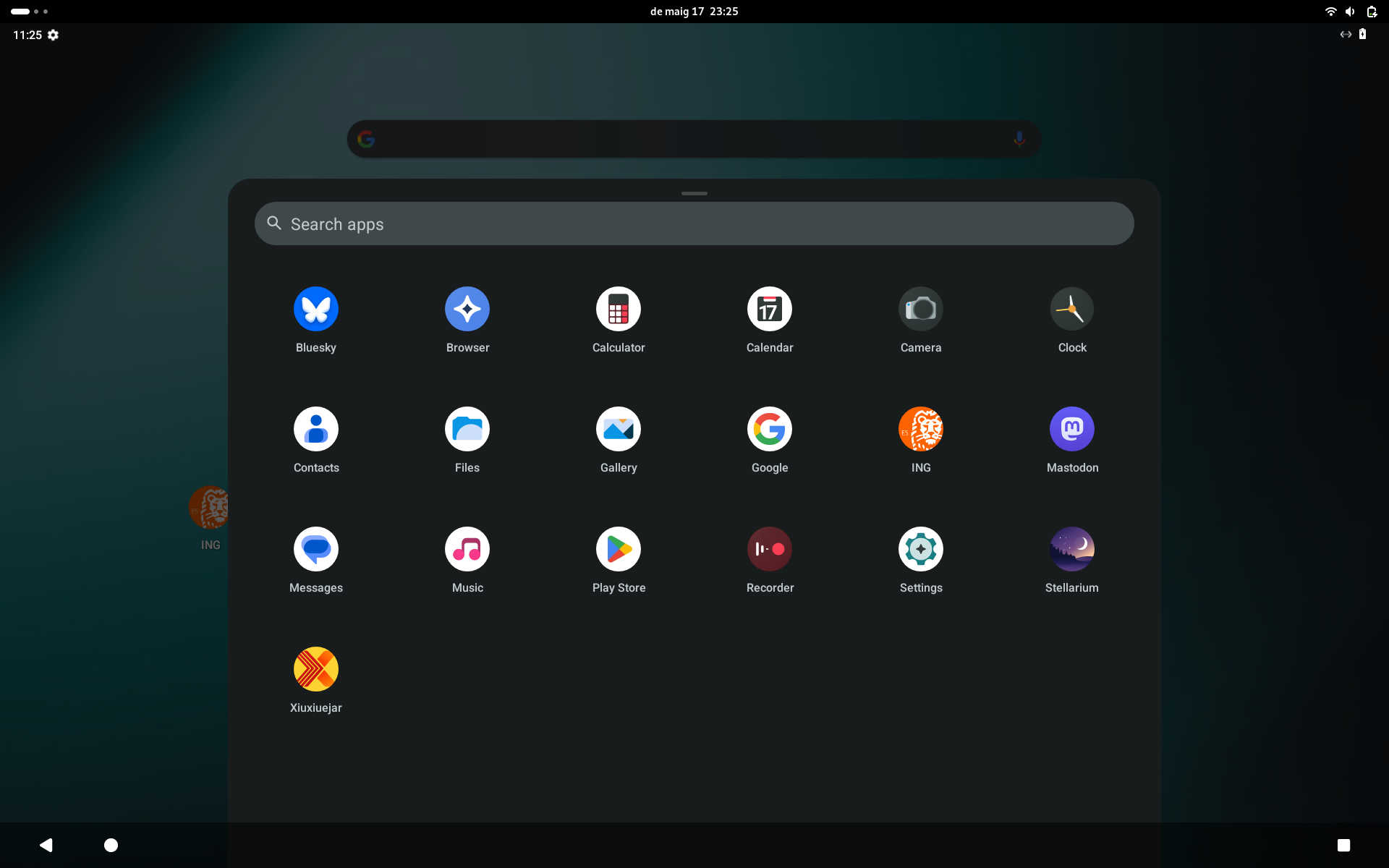This screenshot has height=868, width=1389.
Task: Click the Wi-Fi icon in top bar
Action: coord(1330,12)
